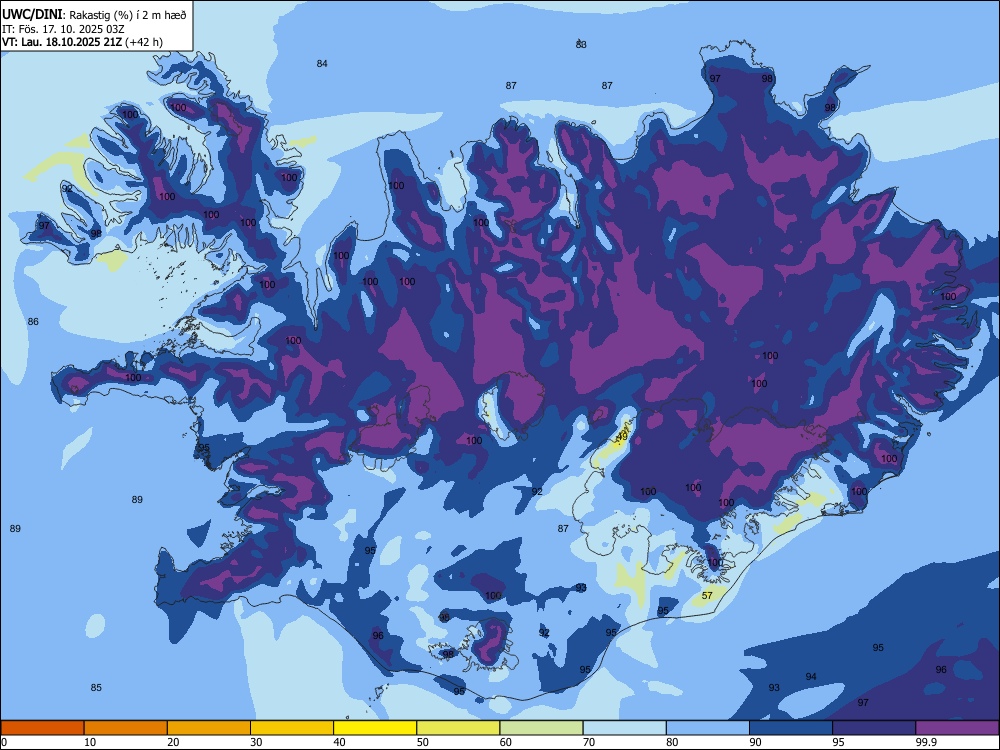Click the legend label 40

click(x=339, y=742)
